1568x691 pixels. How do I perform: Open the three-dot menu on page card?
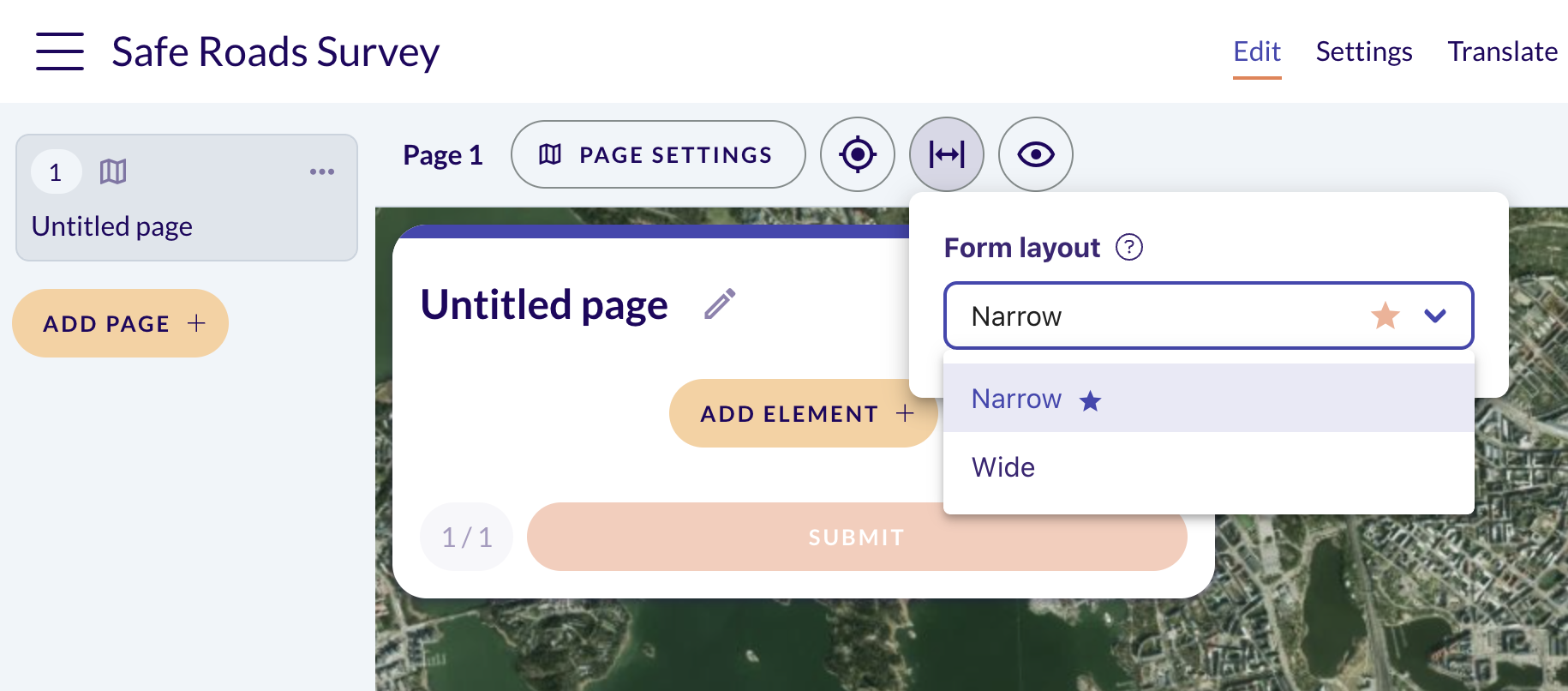[x=322, y=172]
